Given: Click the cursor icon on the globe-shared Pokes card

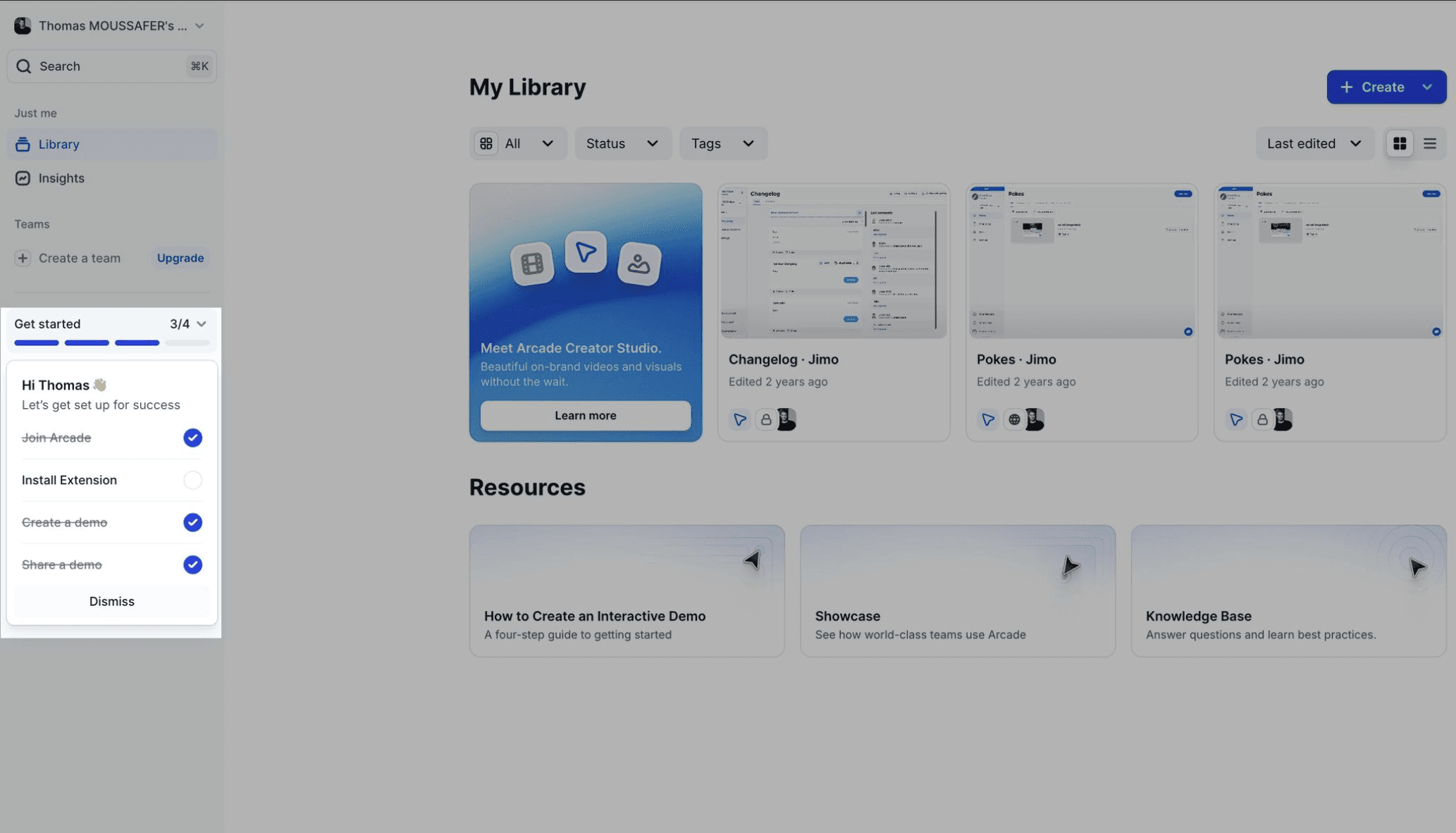Looking at the screenshot, I should point(988,420).
